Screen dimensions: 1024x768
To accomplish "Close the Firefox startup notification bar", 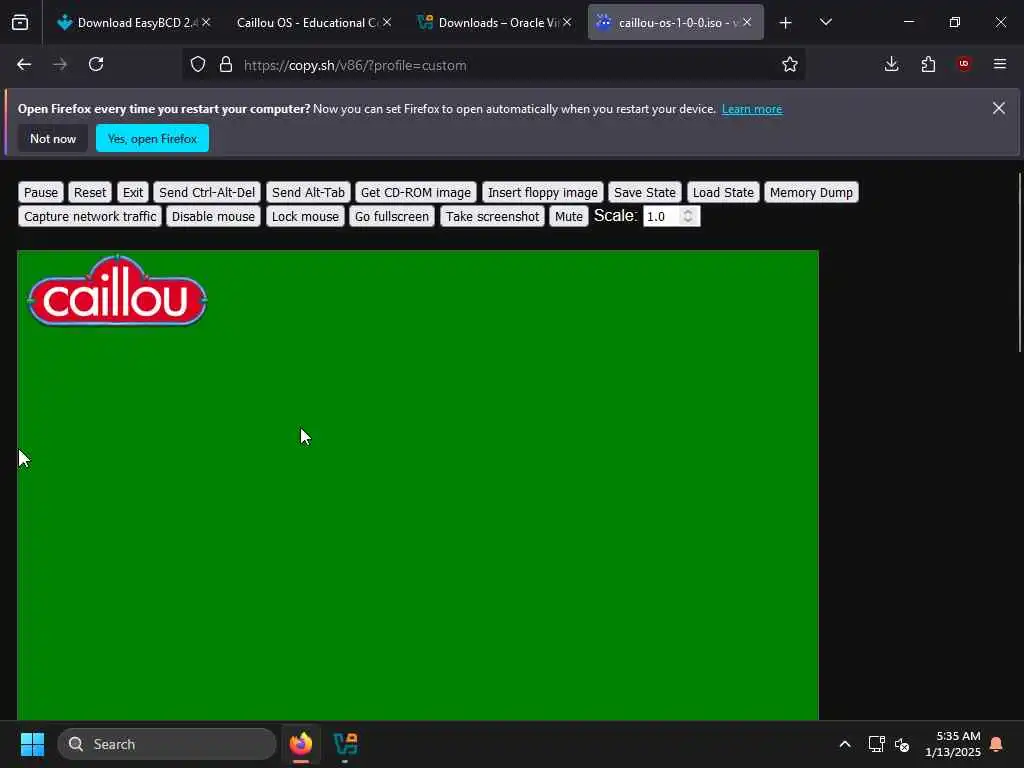I will point(999,108).
